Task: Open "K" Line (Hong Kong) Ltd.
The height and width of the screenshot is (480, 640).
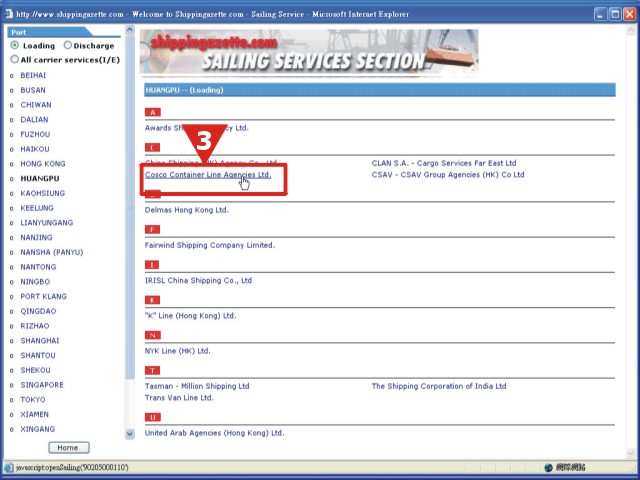Action: [x=191, y=316]
